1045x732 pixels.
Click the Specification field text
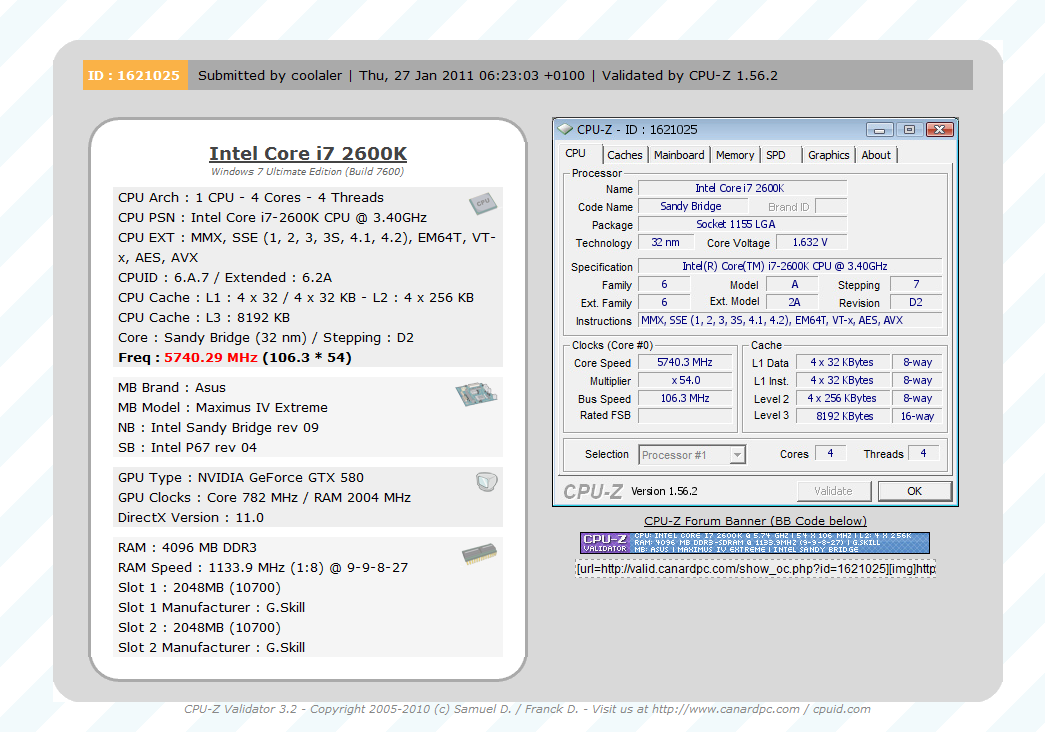coord(790,266)
